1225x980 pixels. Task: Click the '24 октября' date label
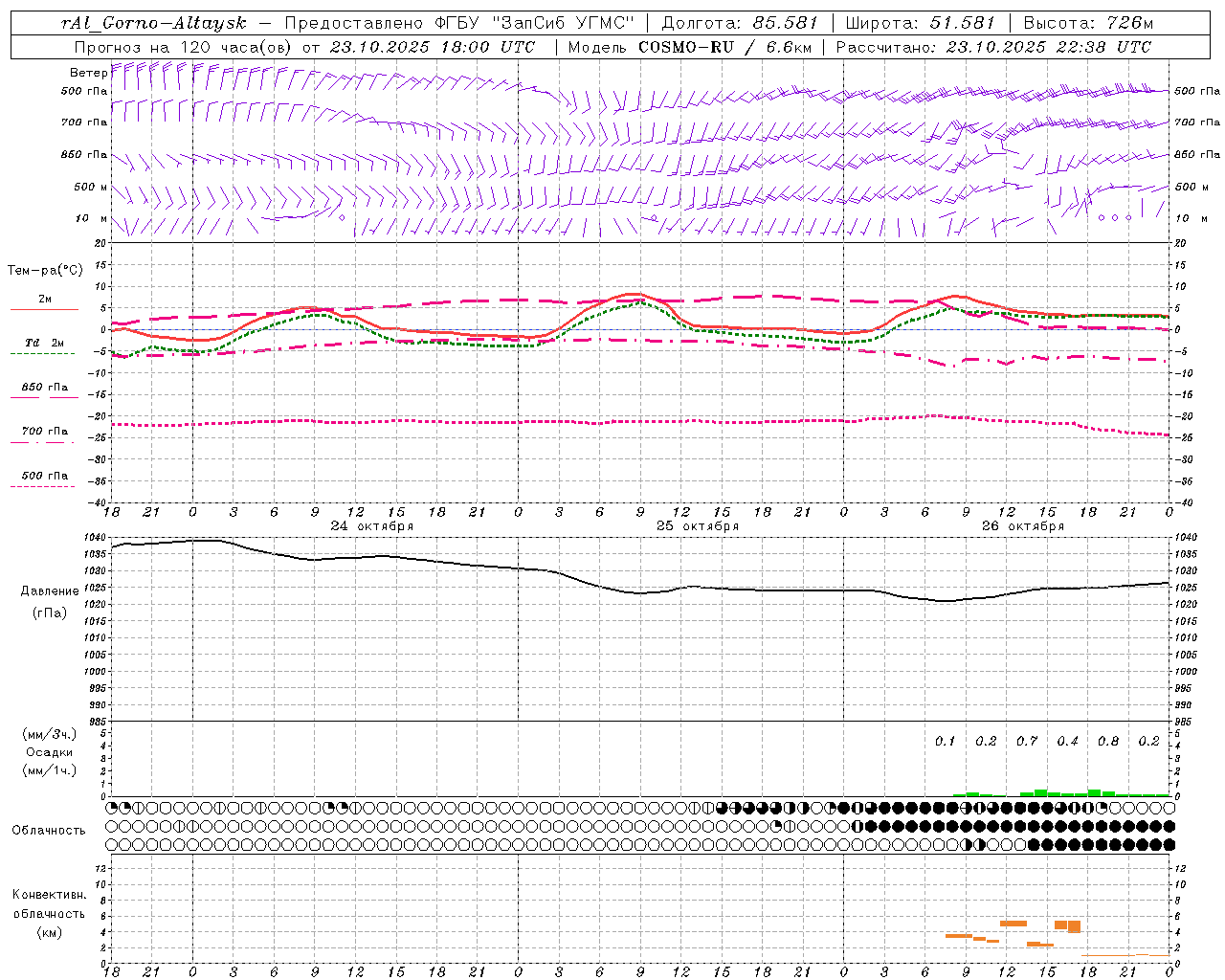(x=372, y=525)
